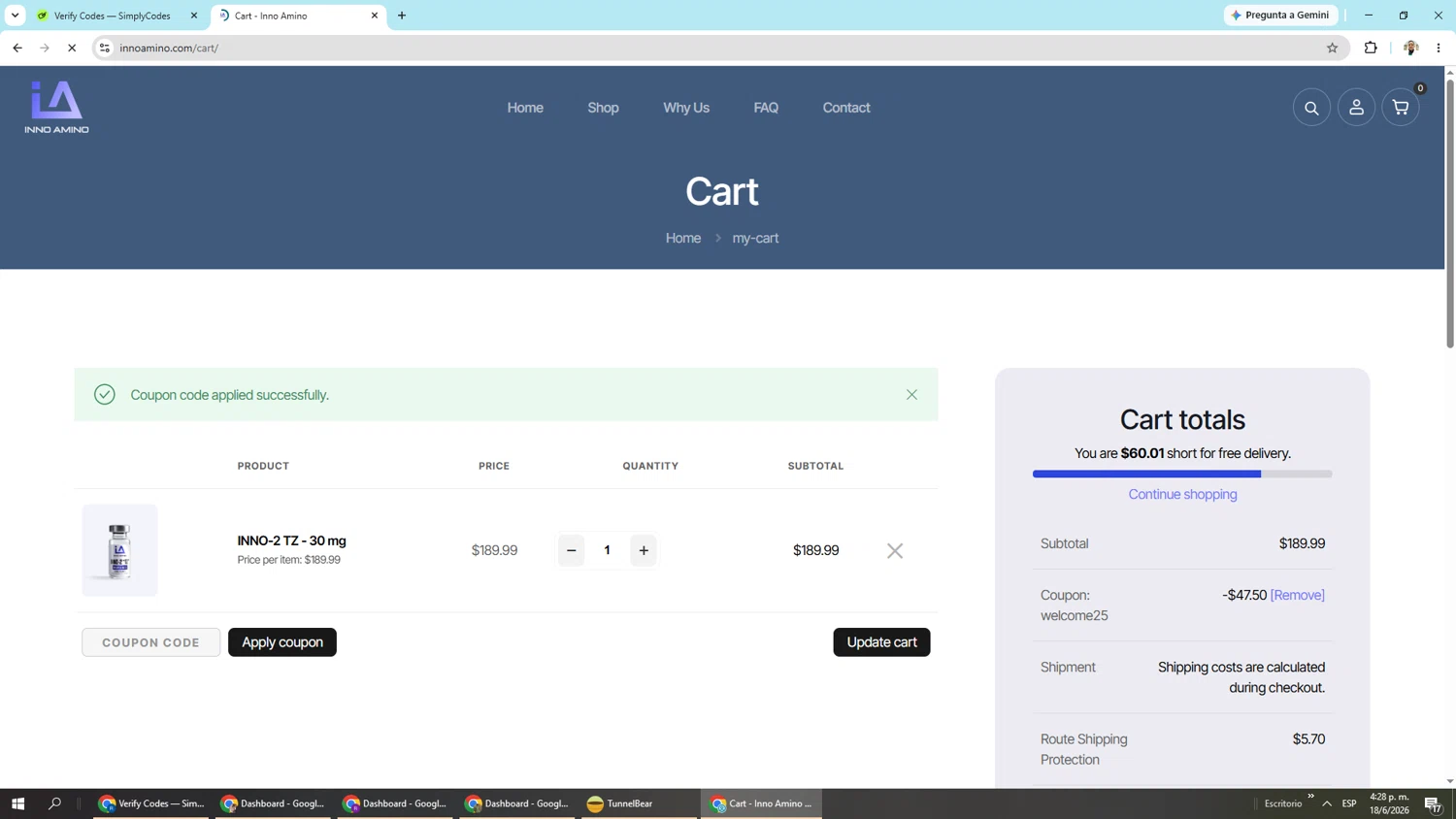Open a new browser tab
The image size is (1456, 819).
[402, 16]
